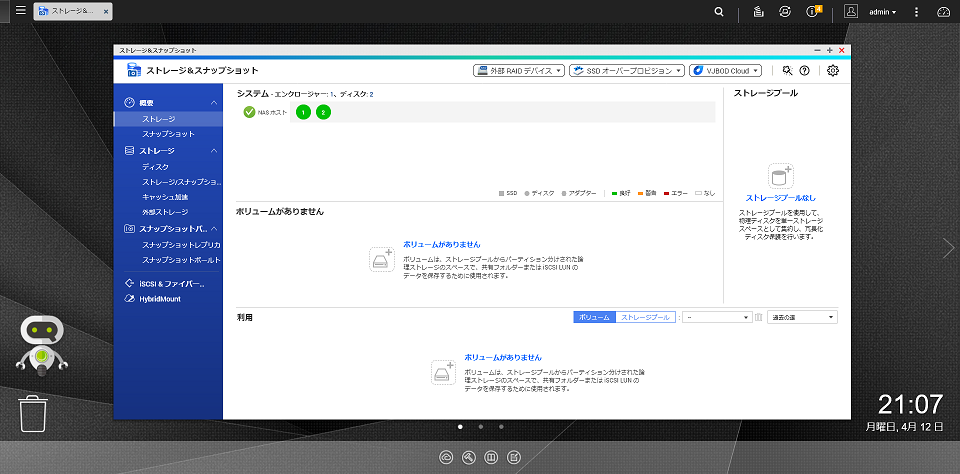Click upper ボリュームがありません link
The width and height of the screenshot is (960, 474).
[441, 244]
